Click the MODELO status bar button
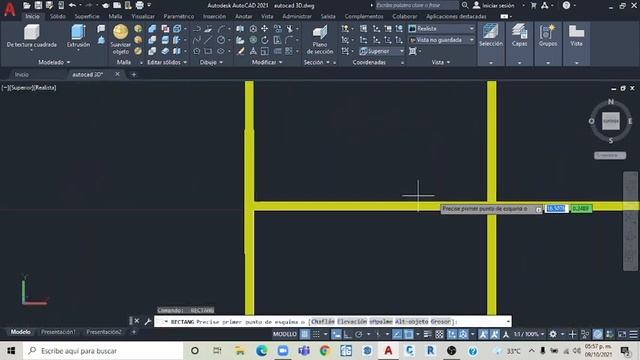This screenshot has width=640, height=360. (284, 334)
